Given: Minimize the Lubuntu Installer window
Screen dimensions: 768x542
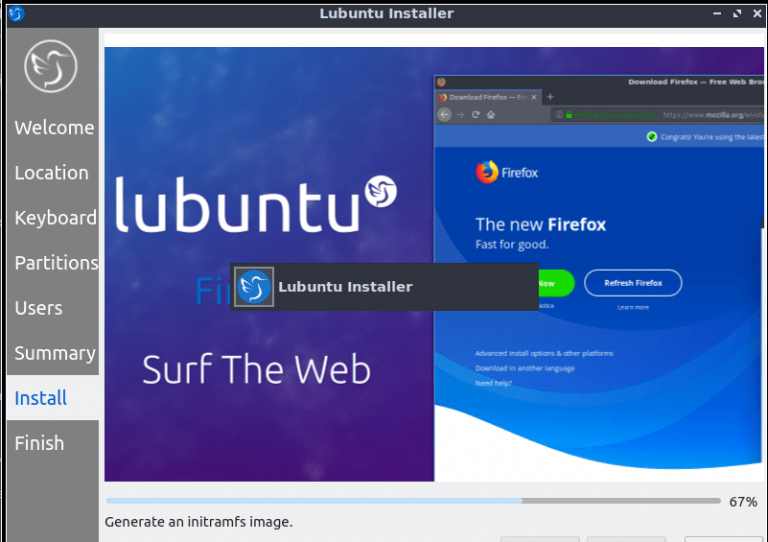Looking at the screenshot, I should (x=717, y=14).
